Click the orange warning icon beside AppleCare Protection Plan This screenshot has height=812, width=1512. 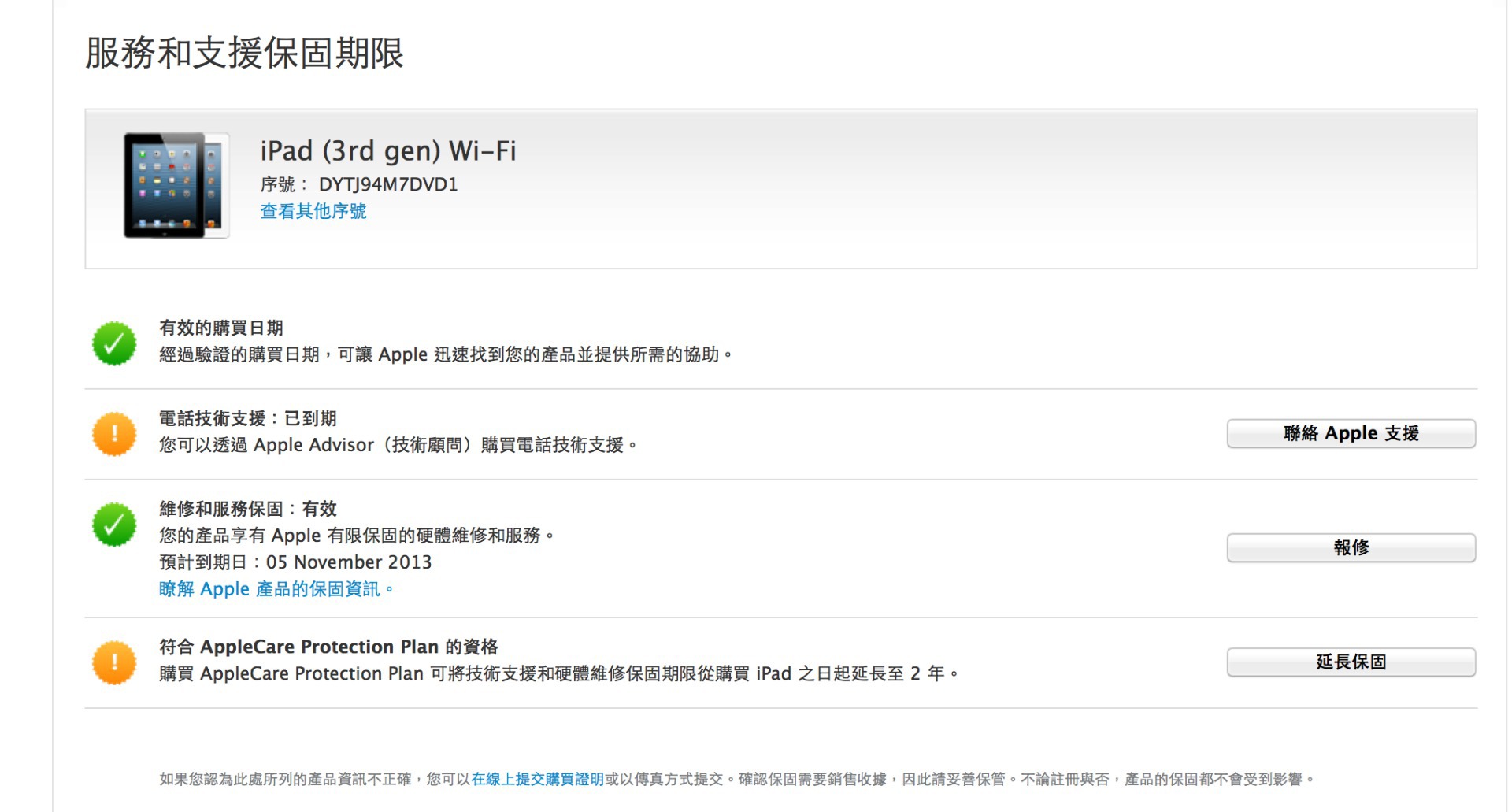click(114, 662)
